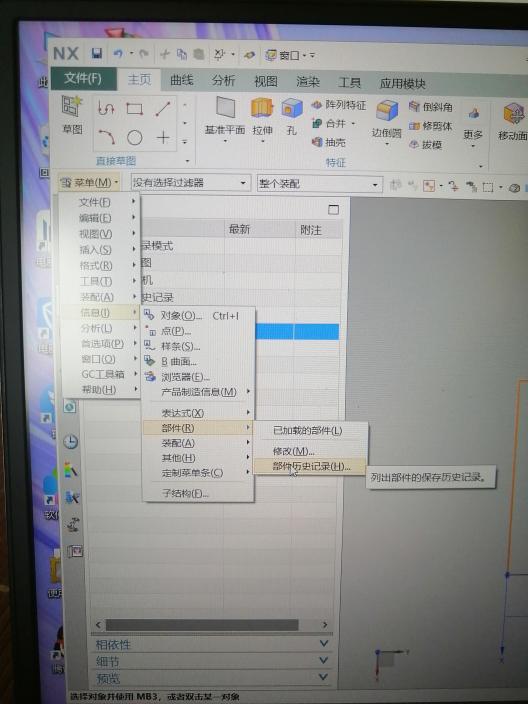The image size is (528, 704).
Task: Choose 已加载的部件(L) menu entry
Action: (x=310, y=431)
